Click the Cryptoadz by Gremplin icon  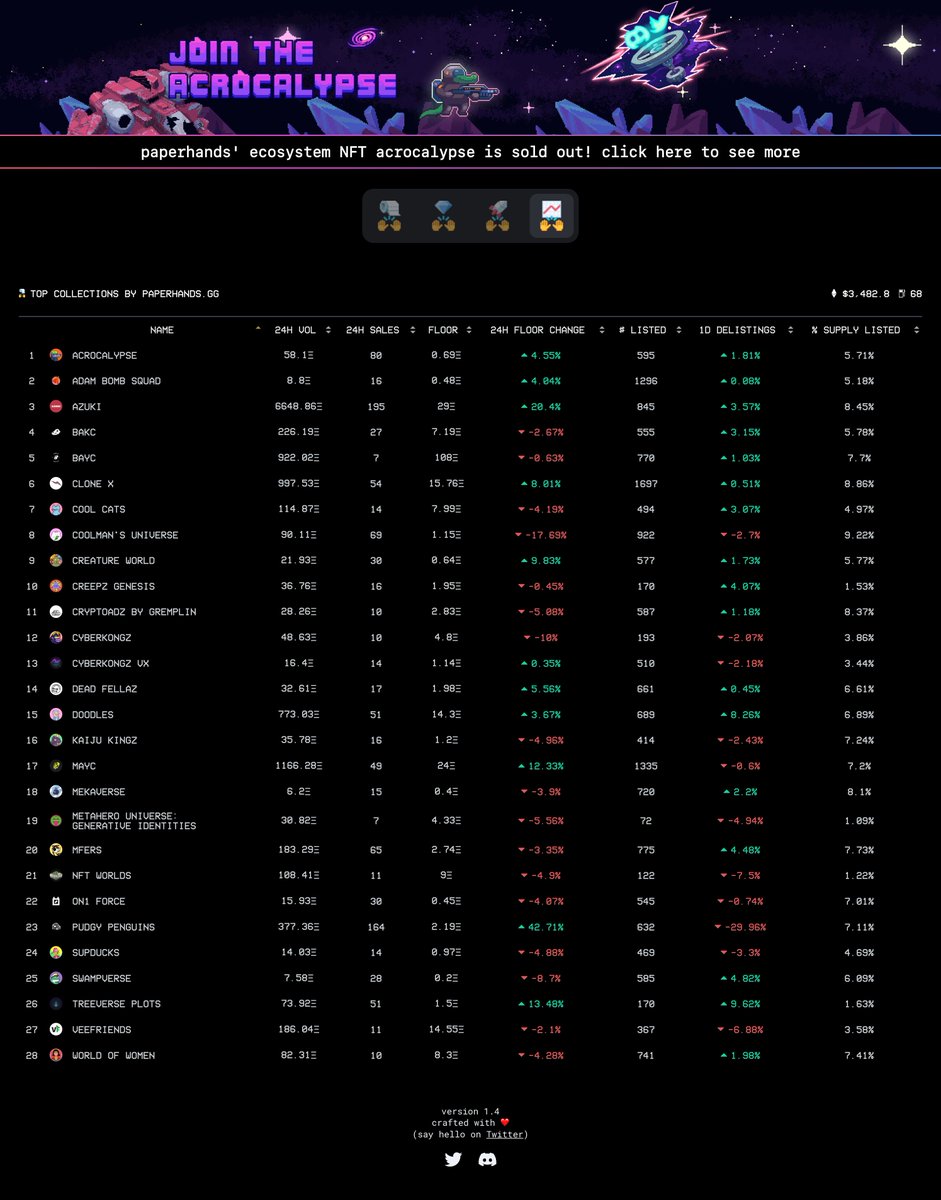point(56,611)
